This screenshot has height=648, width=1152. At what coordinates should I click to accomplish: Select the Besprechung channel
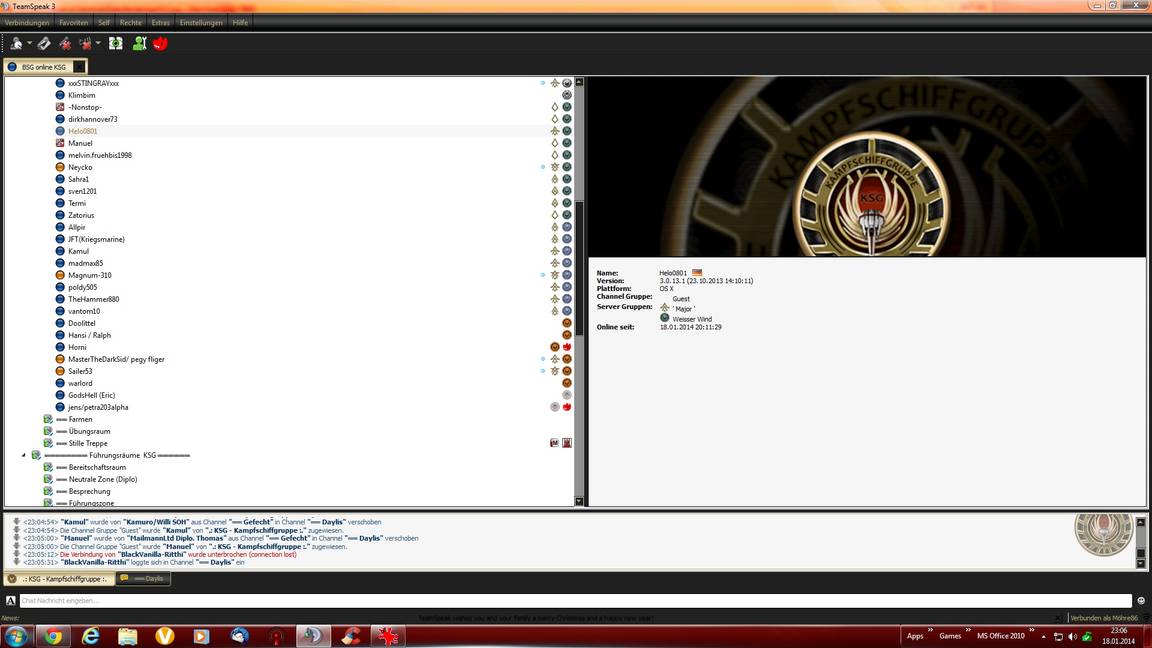point(89,492)
